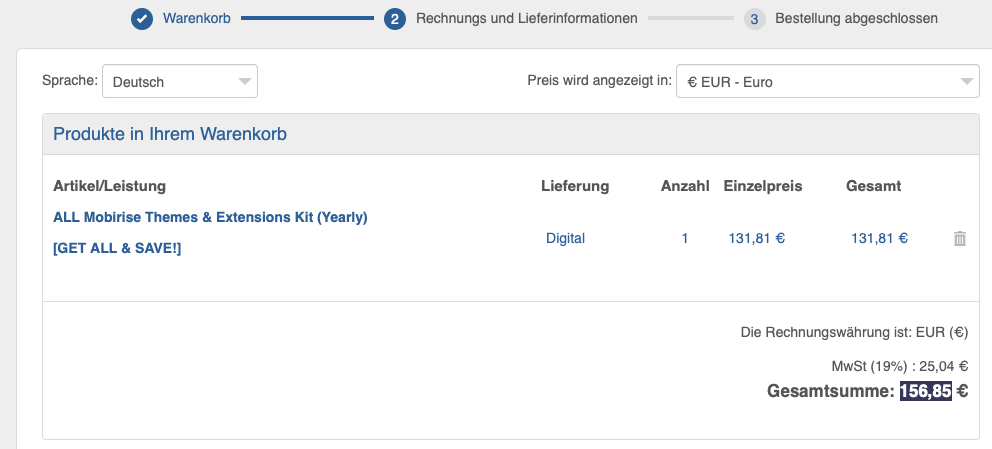
Task: Click the GET ALL & SAVE! link
Action: (x=117, y=248)
